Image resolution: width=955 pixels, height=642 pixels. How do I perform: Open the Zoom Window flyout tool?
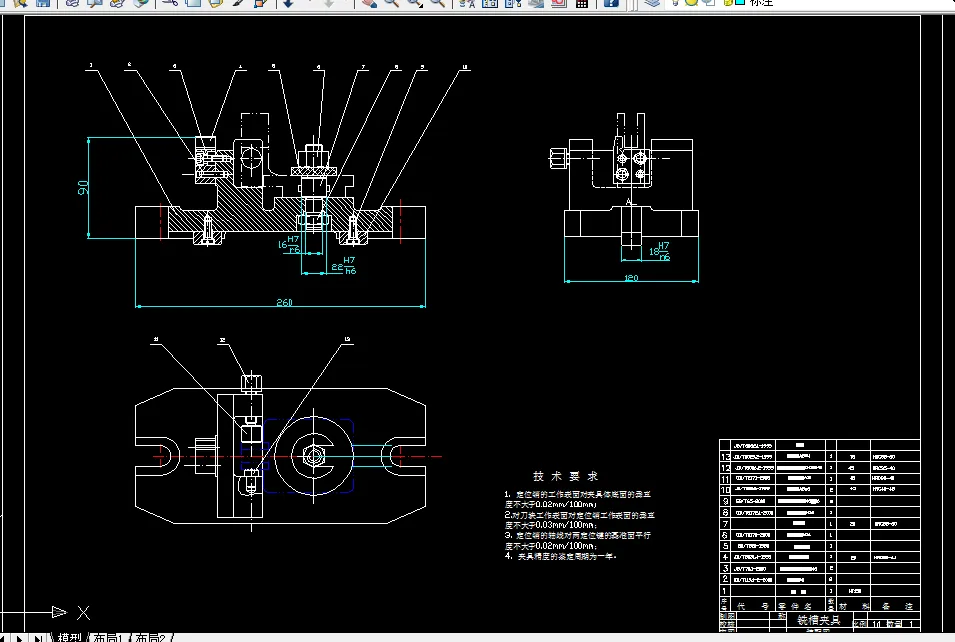coord(415,3)
